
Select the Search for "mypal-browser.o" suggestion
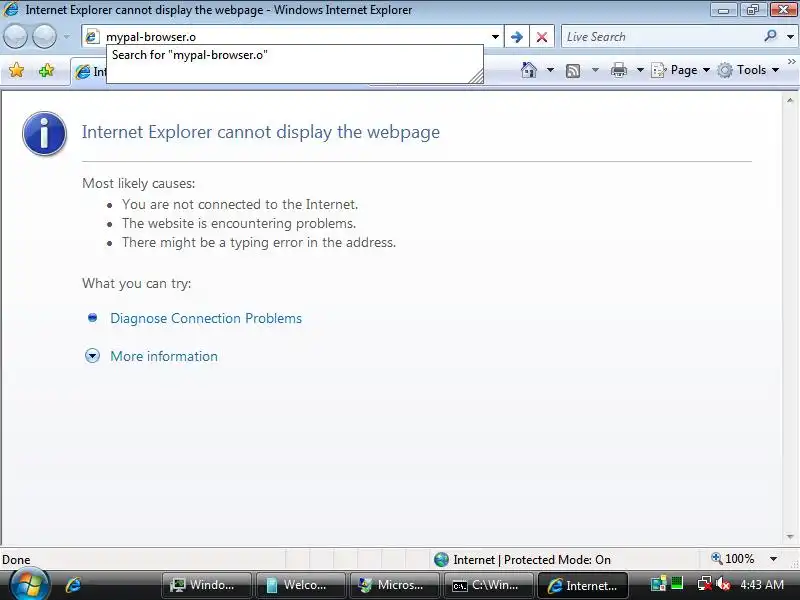pyautogui.click(x=294, y=55)
